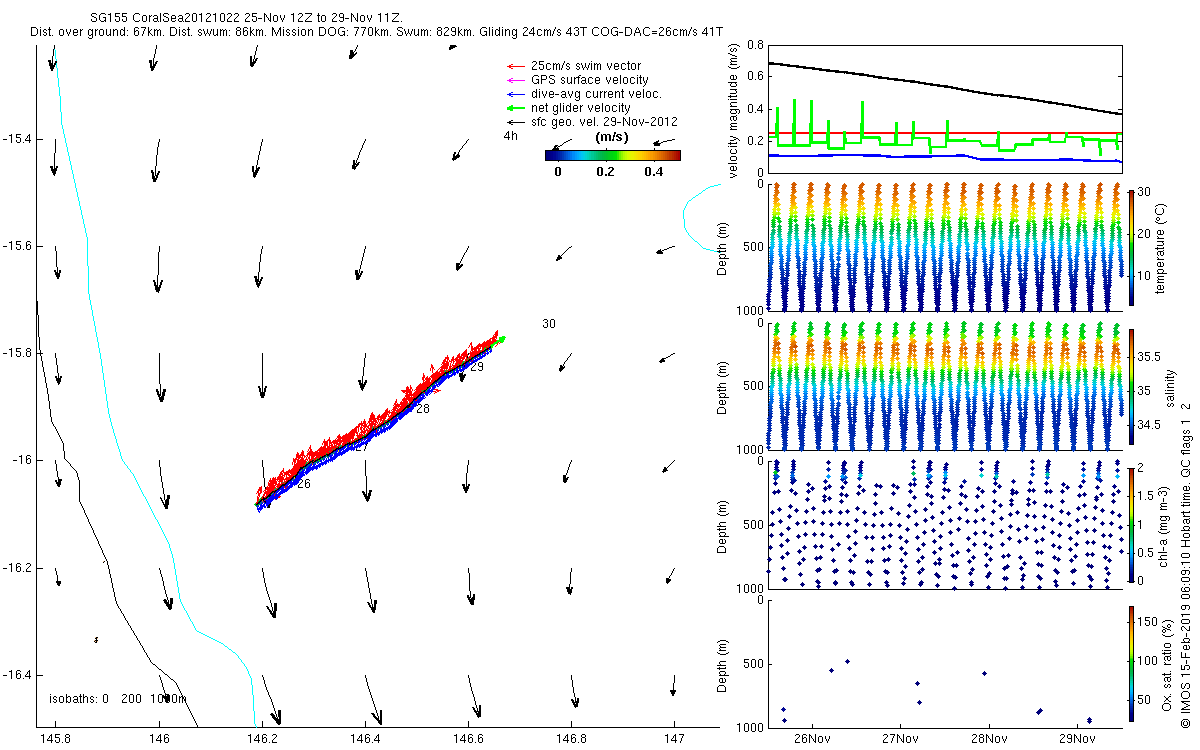Click the 'isobaths: 0 200 1000m' annotation
The height and width of the screenshot is (750, 1200).
(x=117, y=699)
